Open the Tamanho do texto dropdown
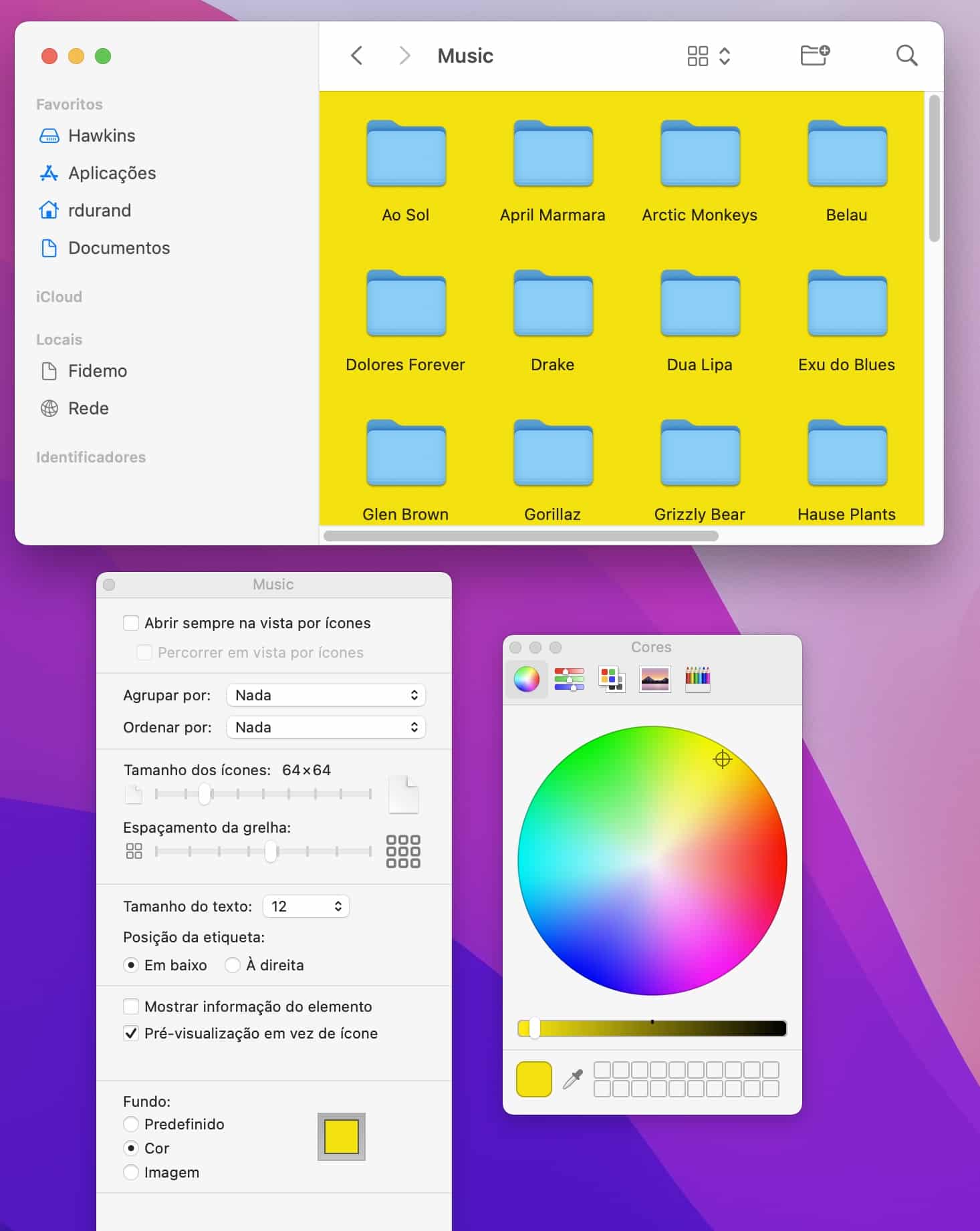980x1231 pixels. pos(306,906)
